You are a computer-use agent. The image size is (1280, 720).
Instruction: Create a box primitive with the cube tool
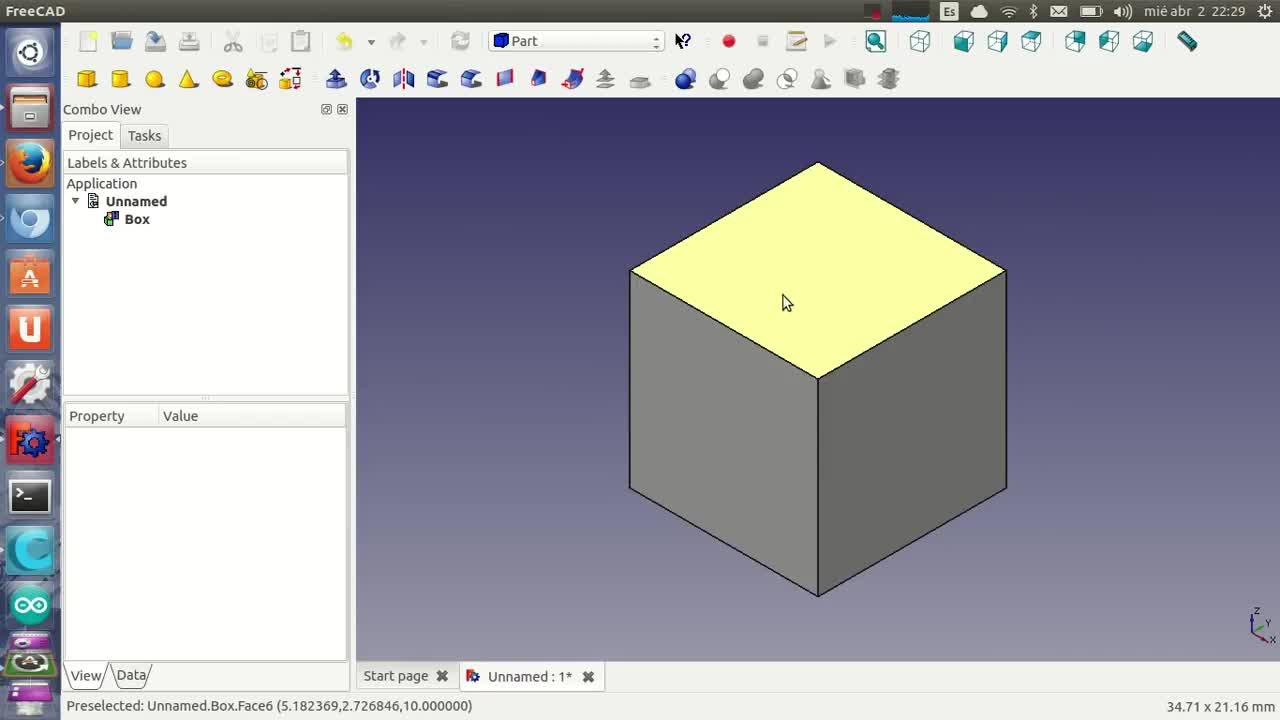[87, 79]
